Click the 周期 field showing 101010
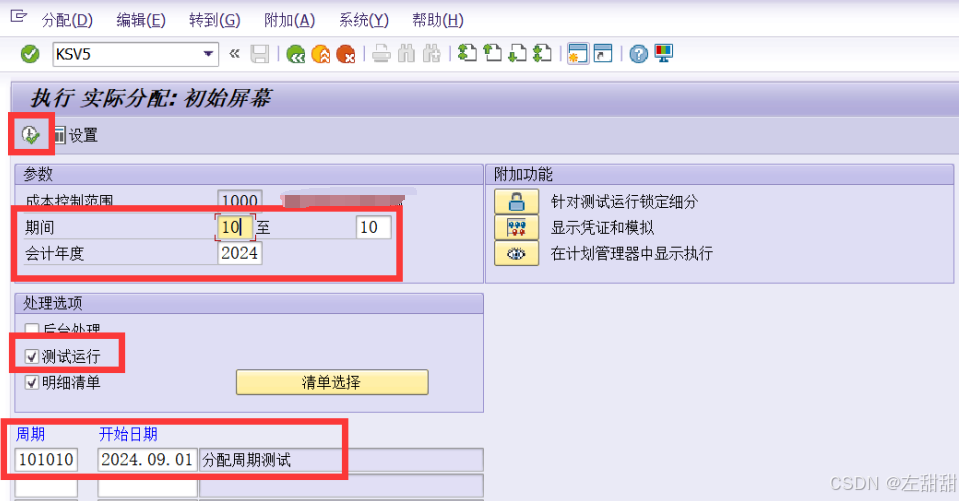The image size is (961, 501). click(46, 459)
